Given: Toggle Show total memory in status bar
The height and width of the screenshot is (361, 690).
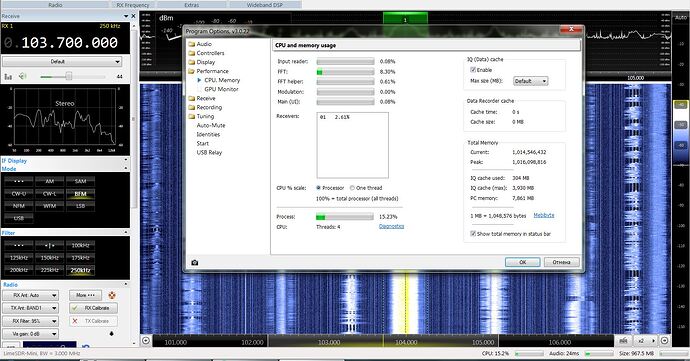Looking at the screenshot, I should pyautogui.click(x=473, y=234).
